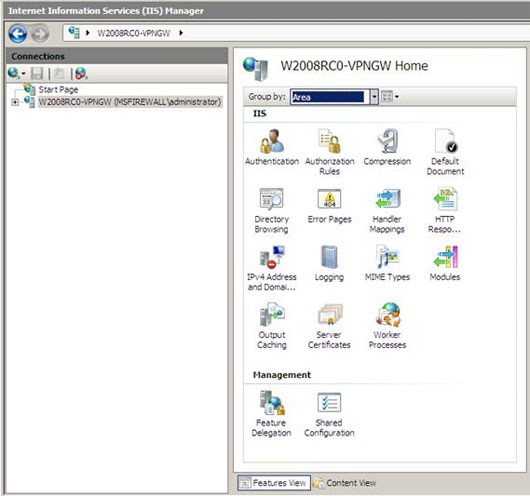This screenshot has height=496, width=530.
Task: Open the Compression feature
Action: coord(387,147)
